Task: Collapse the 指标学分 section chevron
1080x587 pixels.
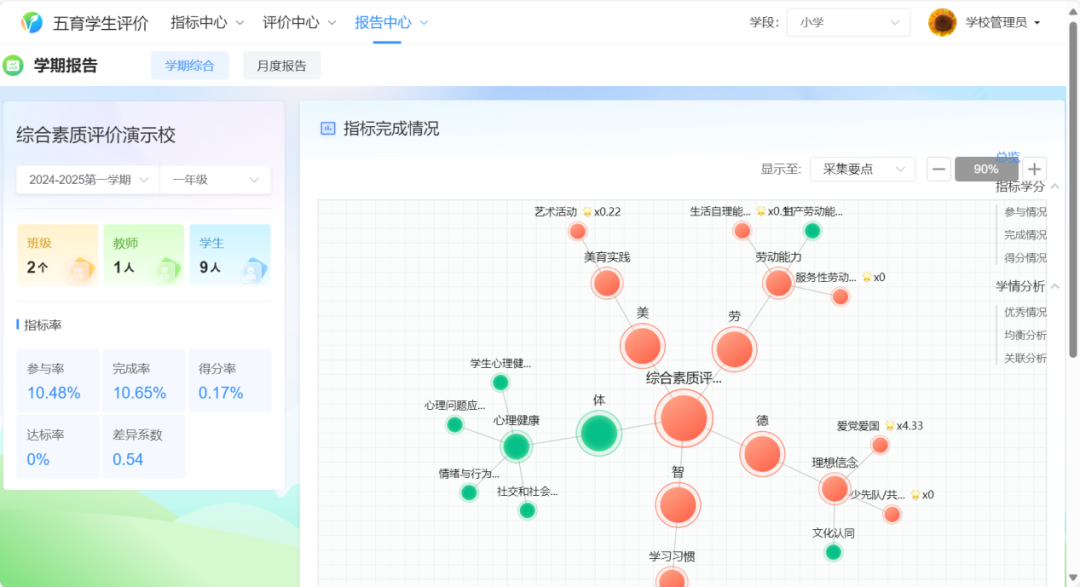Action: pyautogui.click(x=1056, y=187)
